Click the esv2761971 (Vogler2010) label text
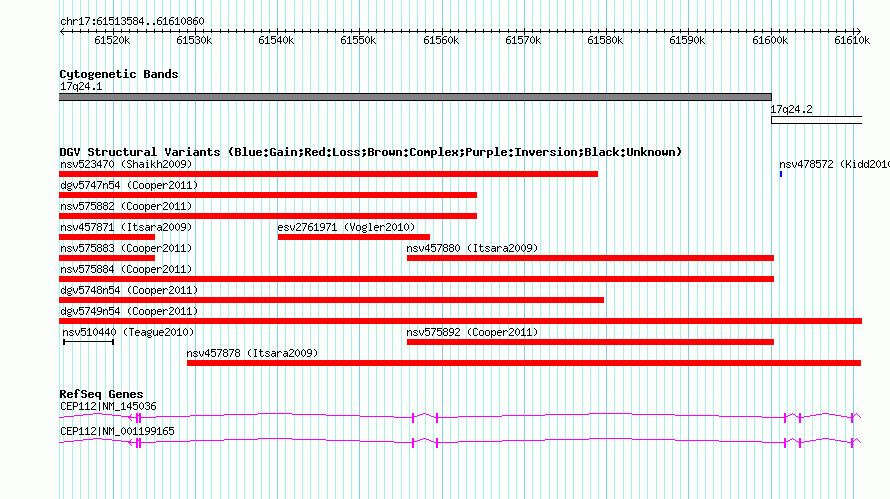This screenshot has height=499, width=890. pos(346,227)
